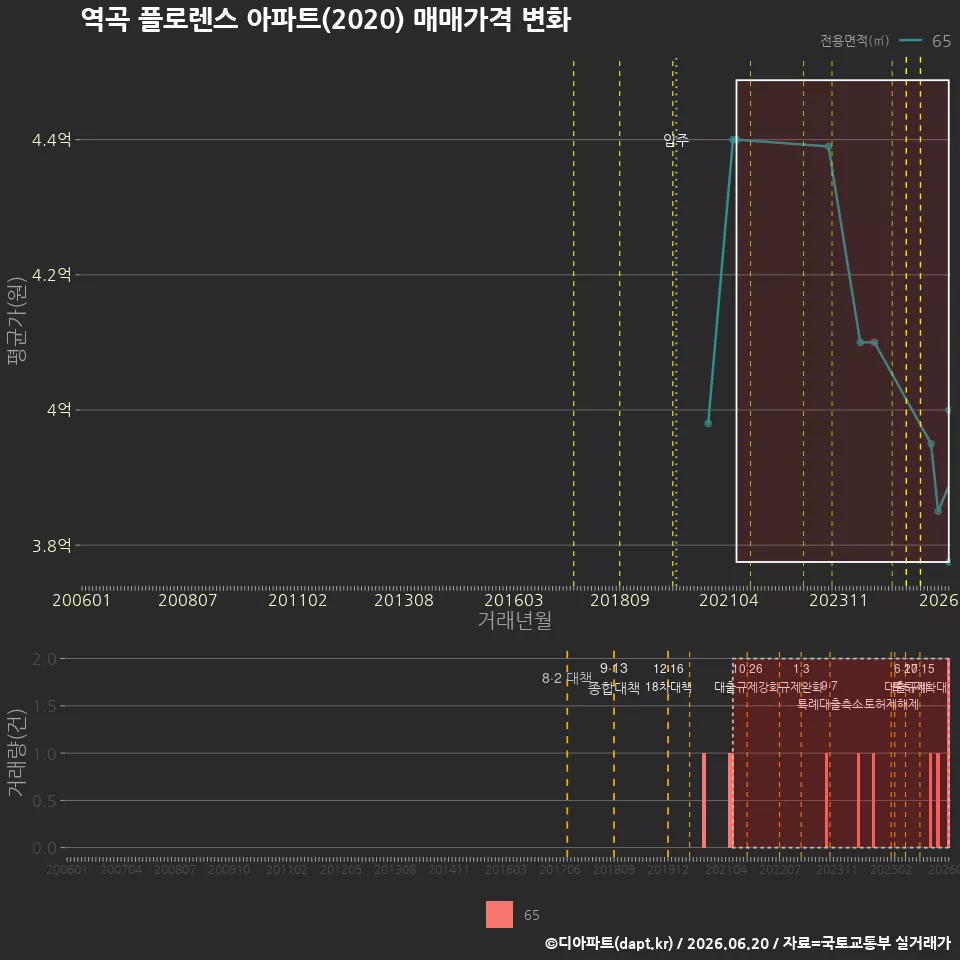The image size is (960, 960).
Task: Click 202311 tick label on price chart
Action: click(x=839, y=600)
